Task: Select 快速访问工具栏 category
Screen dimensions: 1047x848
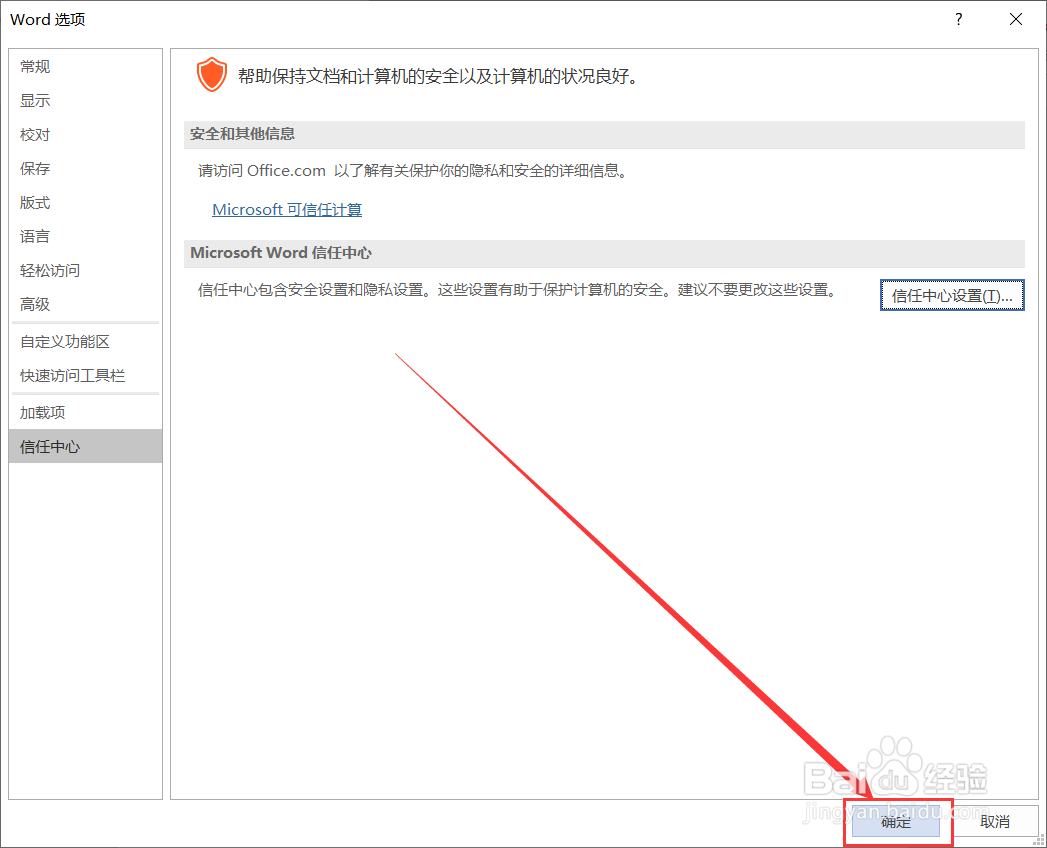Action: point(85,376)
